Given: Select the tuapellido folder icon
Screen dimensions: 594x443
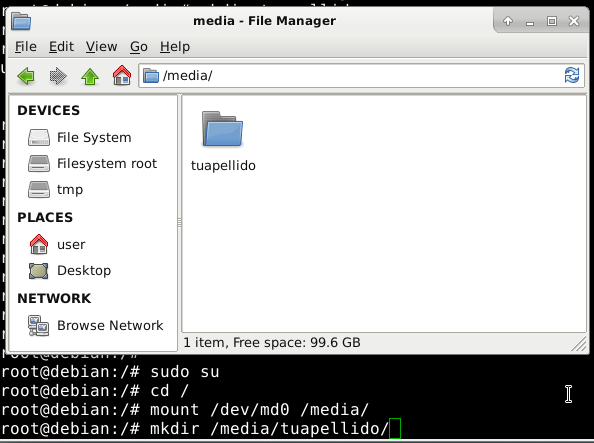Looking at the screenshot, I should pos(222,129).
